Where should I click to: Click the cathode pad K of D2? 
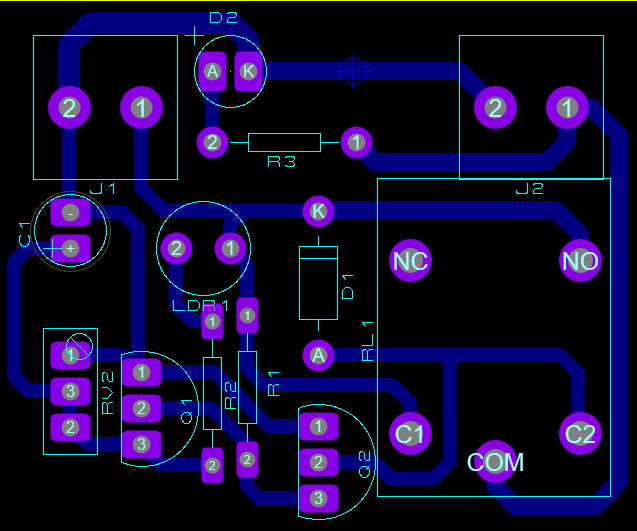[x=249, y=72]
